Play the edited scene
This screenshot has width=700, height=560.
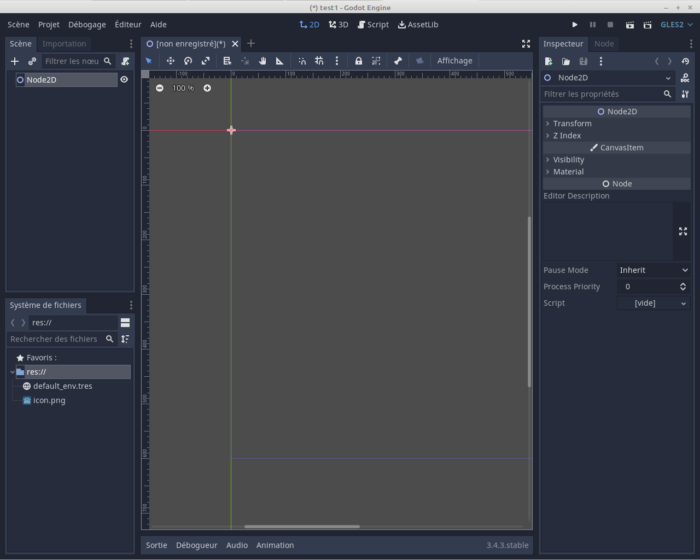coord(629,25)
